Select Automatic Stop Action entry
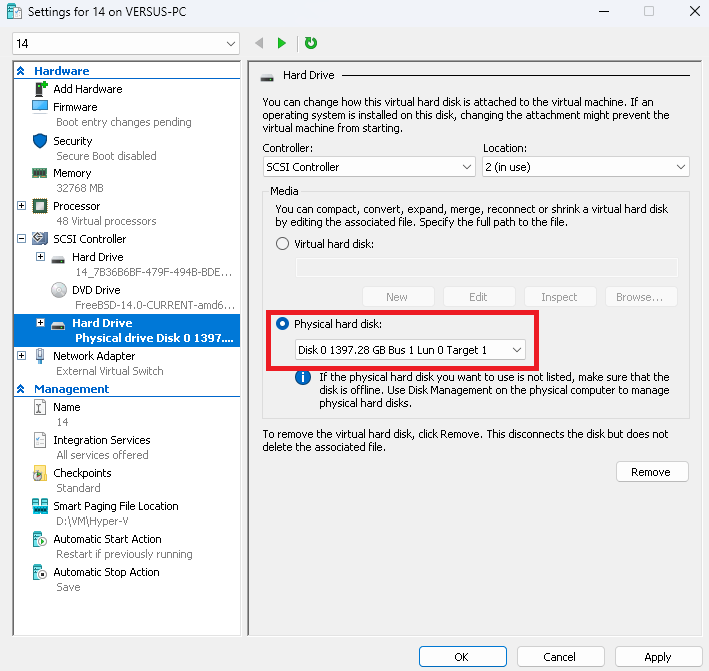This screenshot has width=709, height=671. (106, 572)
